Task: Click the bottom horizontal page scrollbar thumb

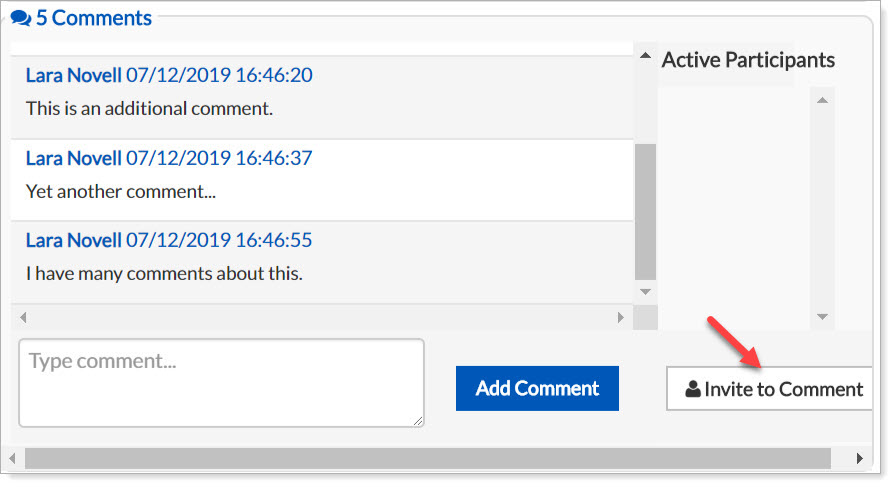Action: point(428,458)
